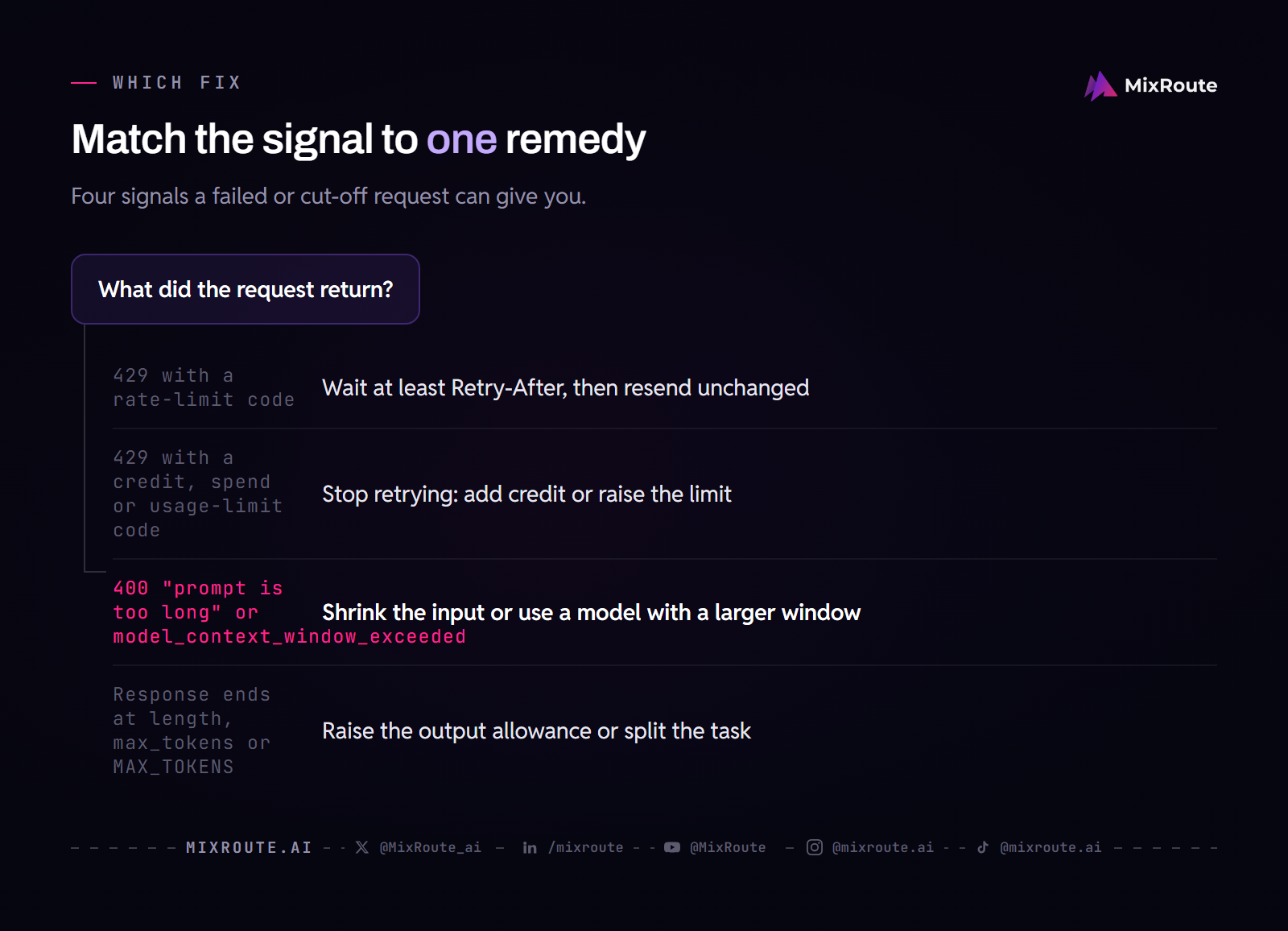Click 'Raise the output allowance or split the task'
Viewport: 1288px width, 931px height.
point(536,730)
